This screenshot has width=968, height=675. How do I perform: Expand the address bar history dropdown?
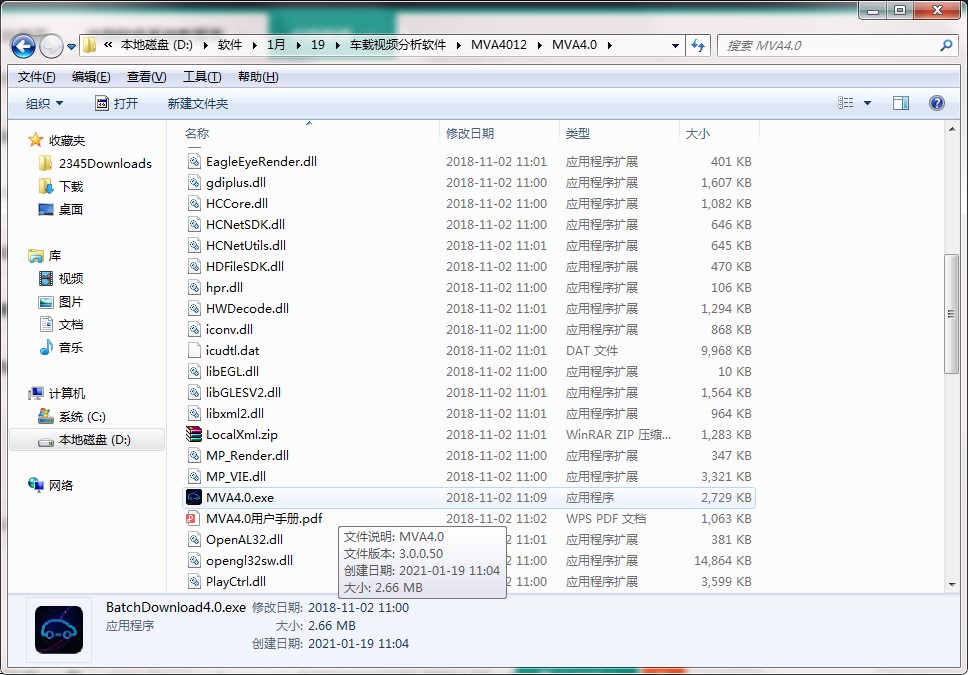675,45
